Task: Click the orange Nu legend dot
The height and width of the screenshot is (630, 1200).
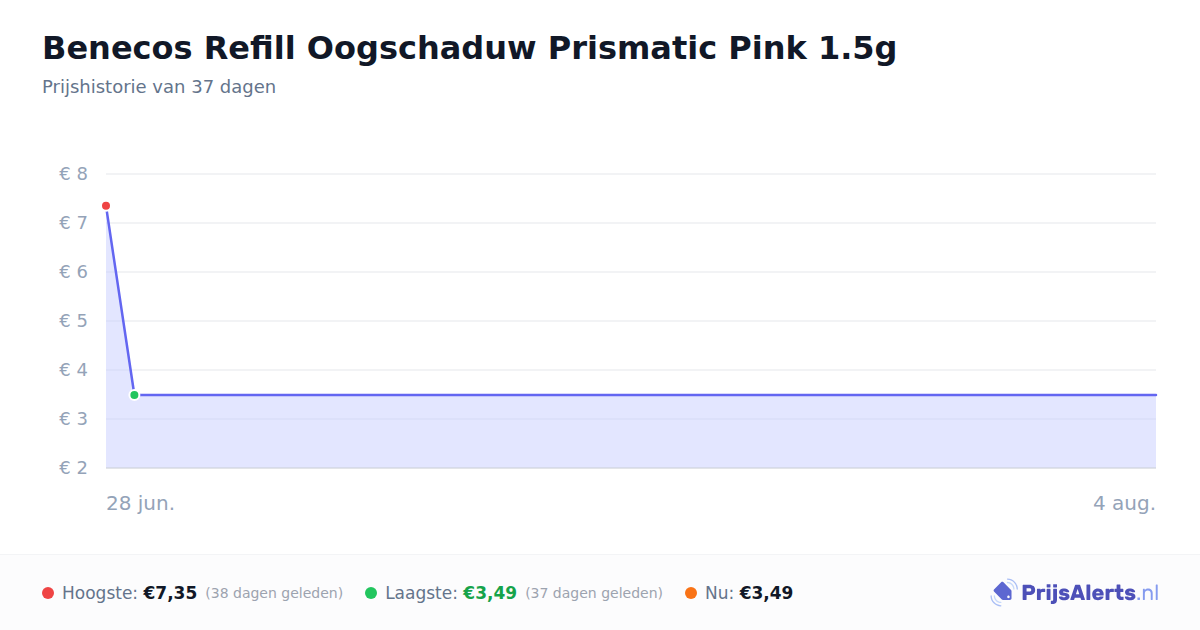Action: 691,593
